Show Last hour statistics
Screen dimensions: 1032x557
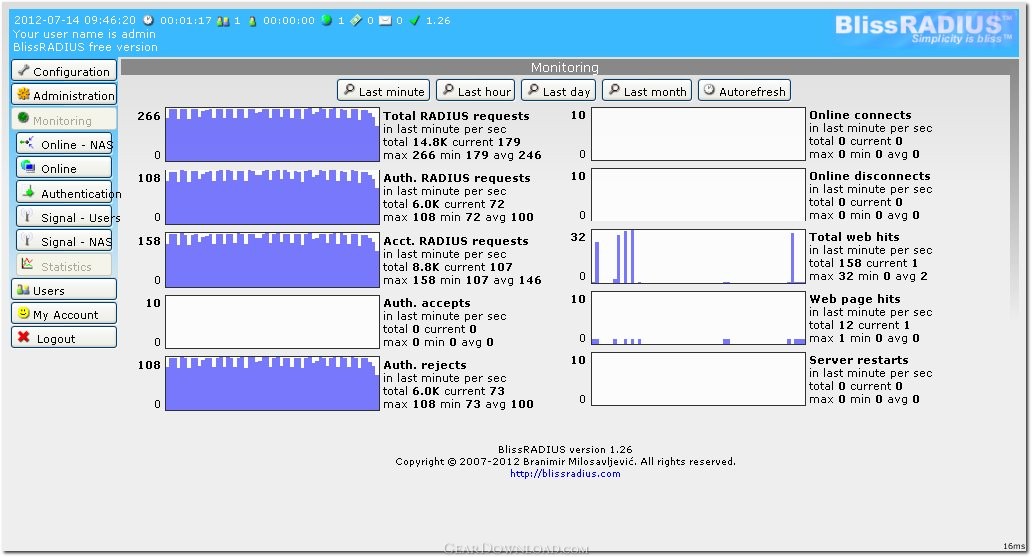[x=476, y=90]
